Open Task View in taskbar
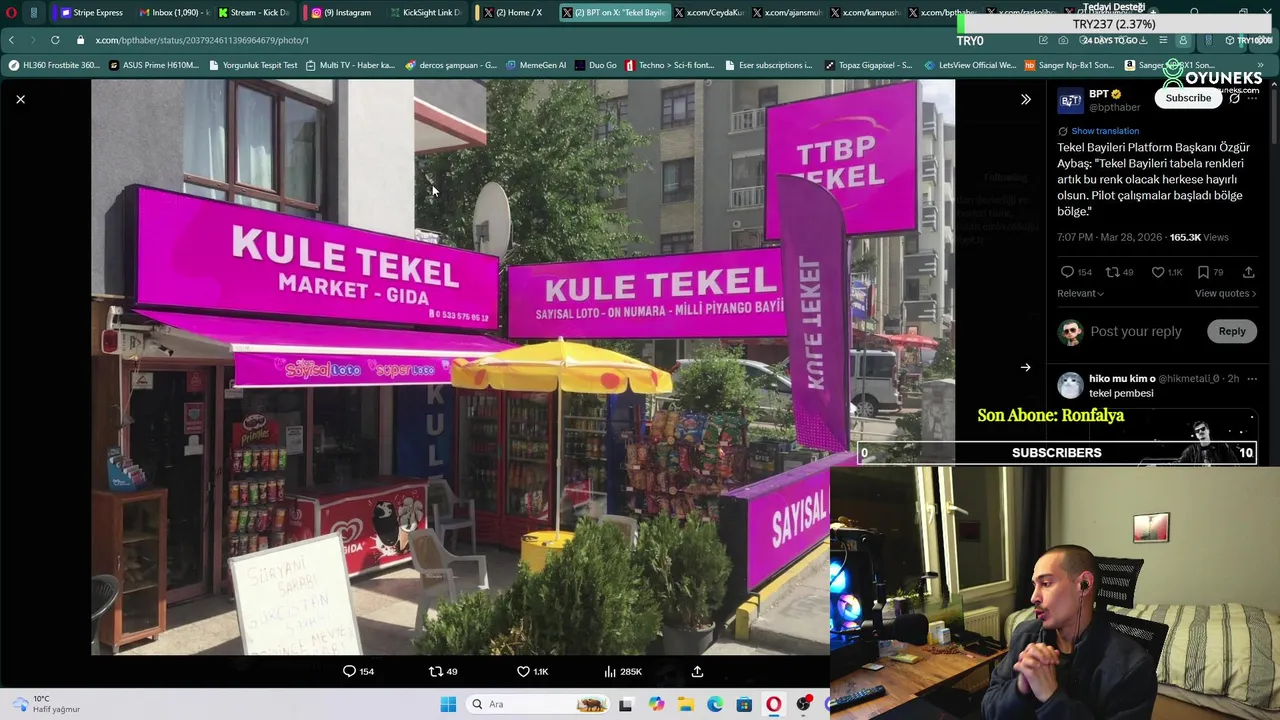This screenshot has width=1280, height=720. point(625,704)
